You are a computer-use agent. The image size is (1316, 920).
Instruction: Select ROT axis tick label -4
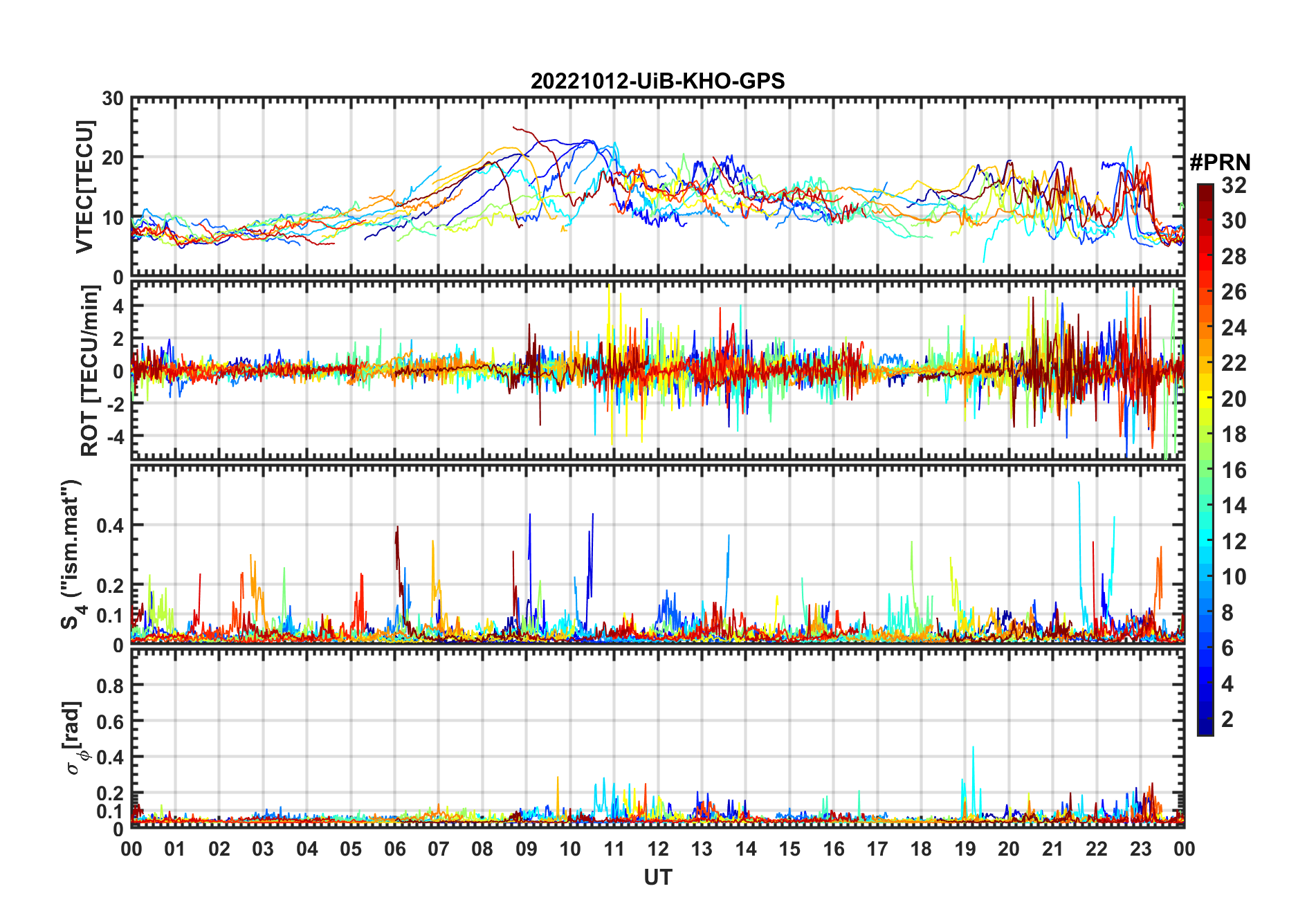[x=114, y=436]
